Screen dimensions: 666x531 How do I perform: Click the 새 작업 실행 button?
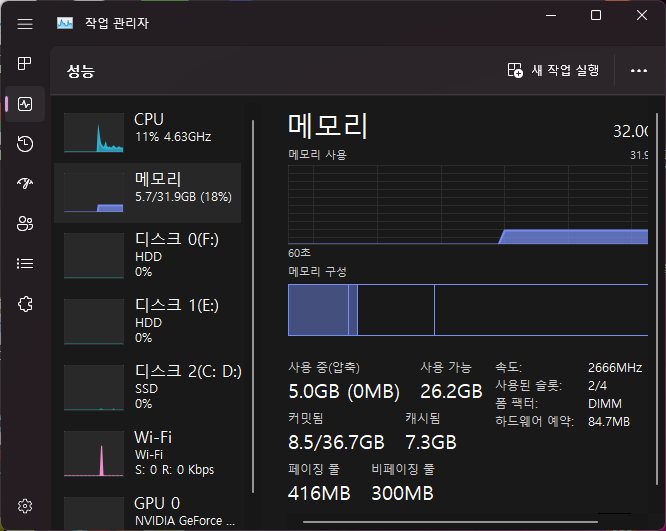coord(553,70)
